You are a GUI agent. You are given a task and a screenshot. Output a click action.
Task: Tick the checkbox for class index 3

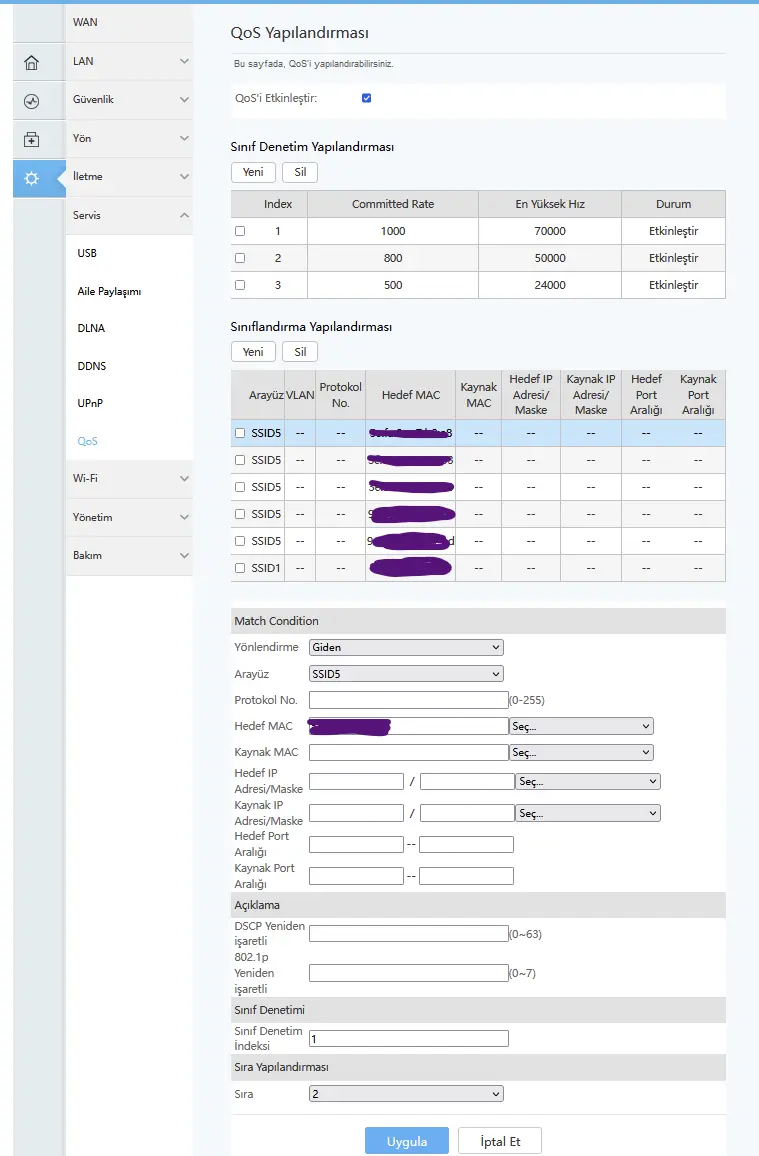tap(239, 285)
